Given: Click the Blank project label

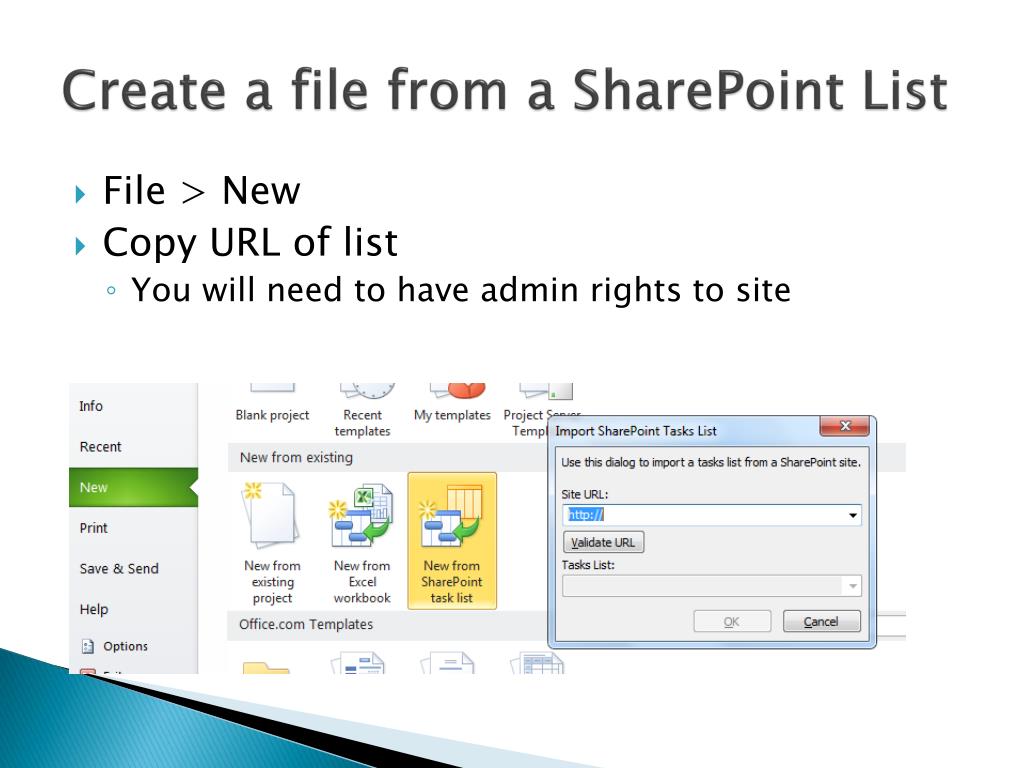Looking at the screenshot, I should pos(272,415).
